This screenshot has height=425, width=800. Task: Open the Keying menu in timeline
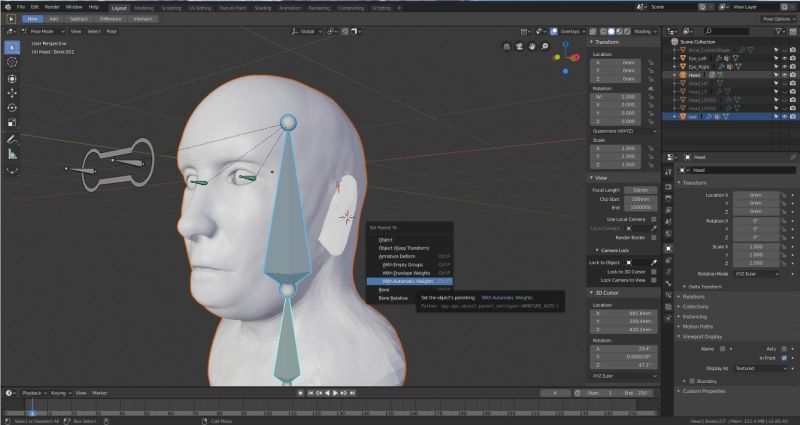click(x=60, y=393)
